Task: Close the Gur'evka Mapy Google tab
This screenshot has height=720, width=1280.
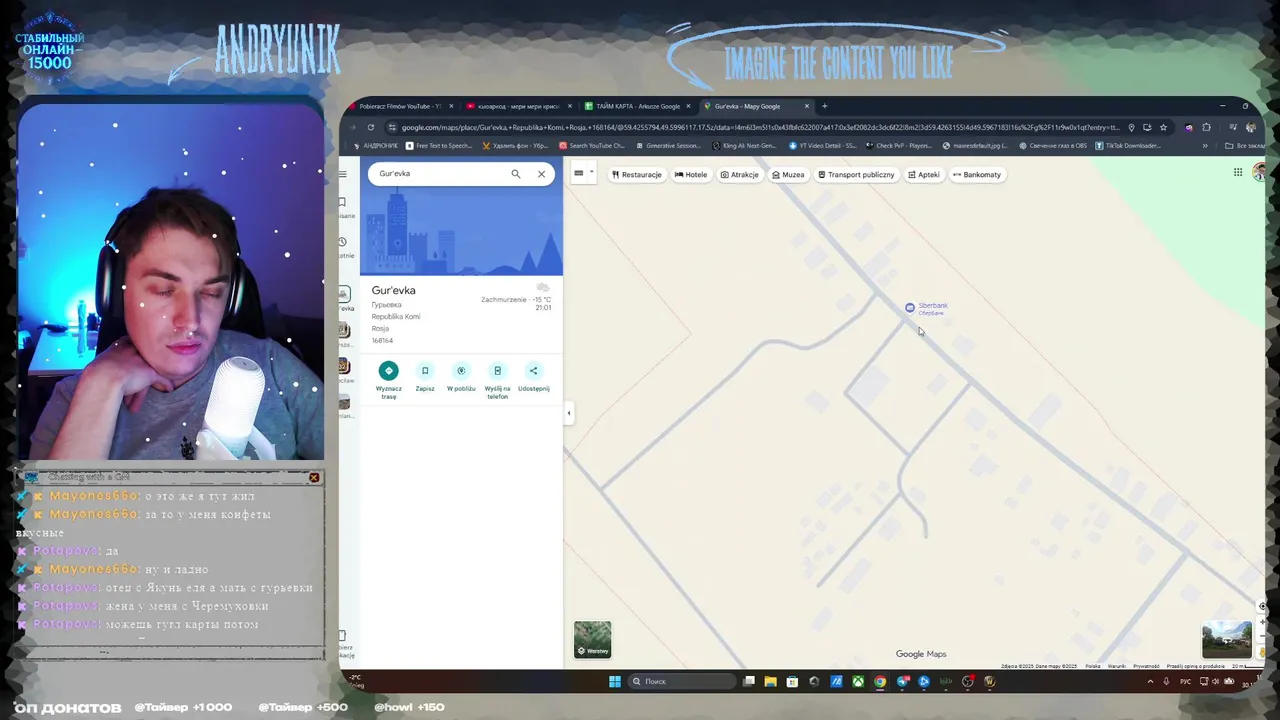Action: coord(806,106)
